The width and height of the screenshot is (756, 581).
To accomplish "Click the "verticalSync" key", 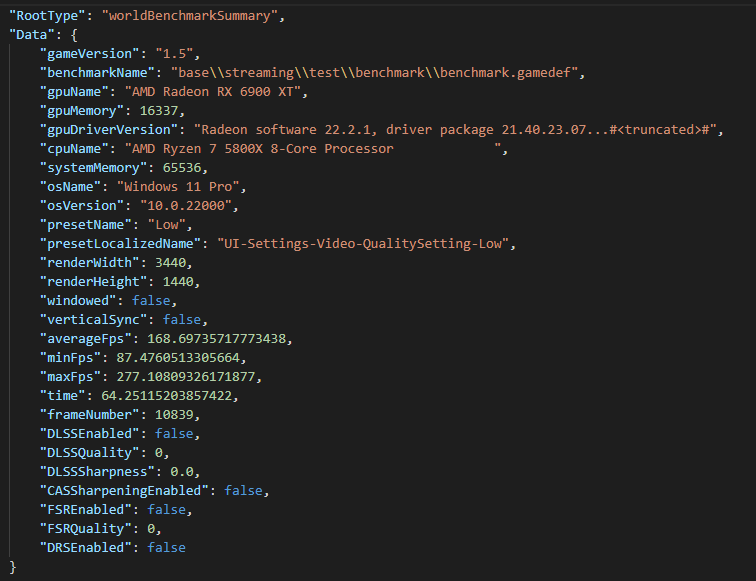I will click(94, 320).
